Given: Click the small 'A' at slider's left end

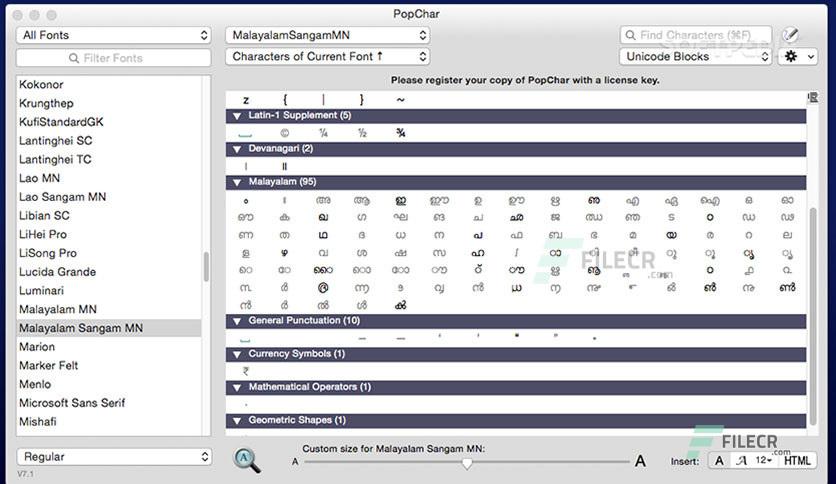Looking at the screenshot, I should point(295,463).
